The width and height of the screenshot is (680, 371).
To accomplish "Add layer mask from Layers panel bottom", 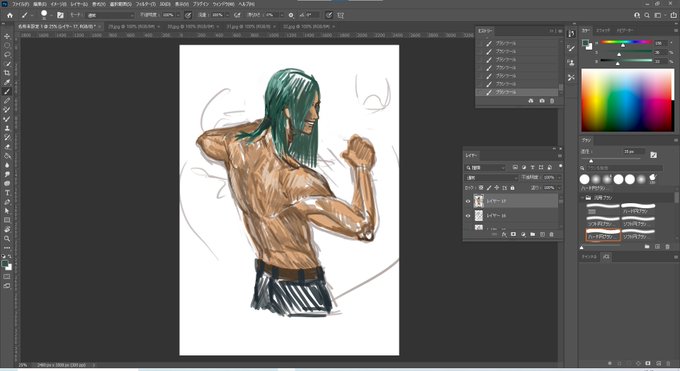I will tap(513, 234).
